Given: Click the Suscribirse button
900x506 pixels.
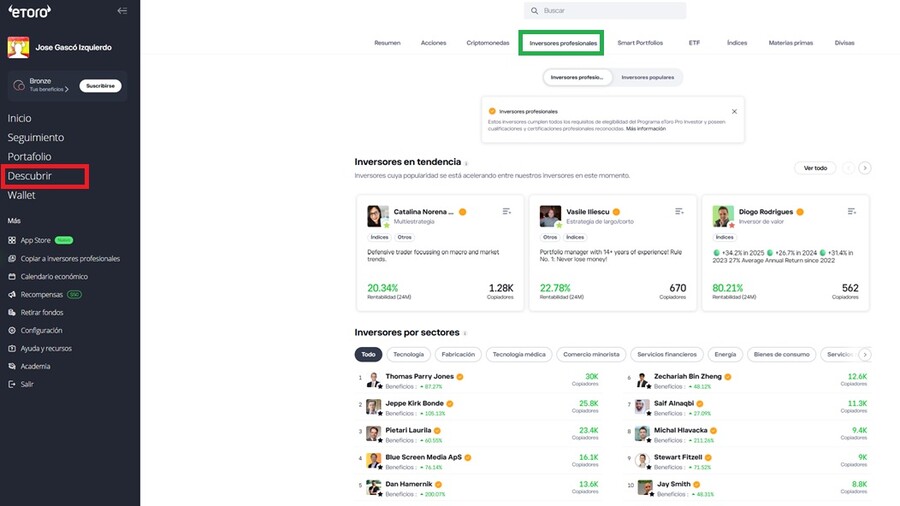Looking at the screenshot, I should (x=100, y=85).
